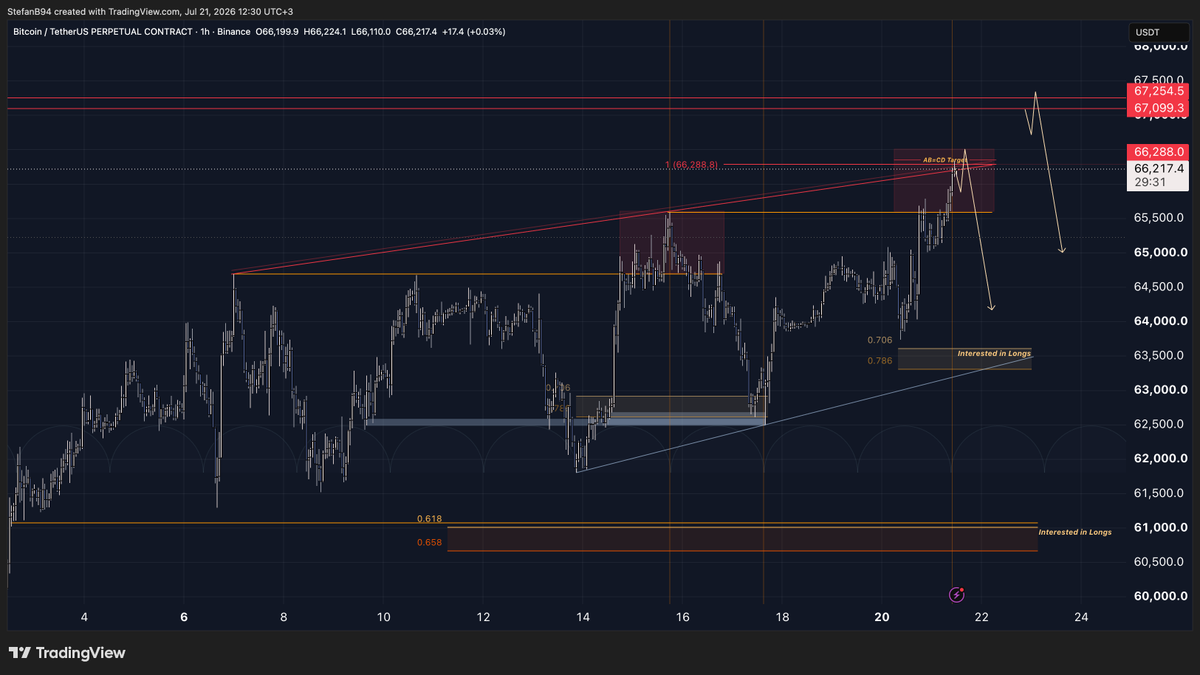
Task: Select the 0.786 Fibonacci label near Interested in Longs
Action: pos(880,360)
